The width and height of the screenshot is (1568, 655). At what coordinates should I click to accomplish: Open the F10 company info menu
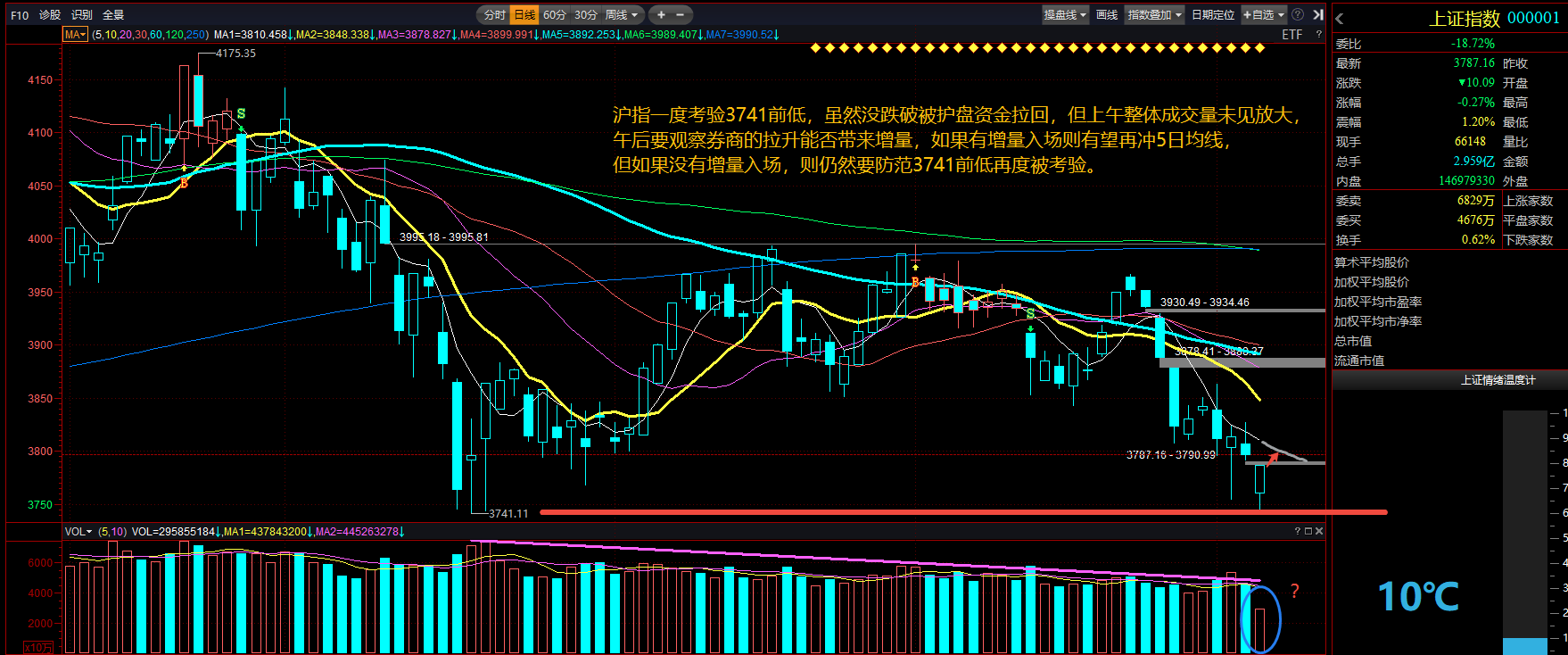click(20, 15)
